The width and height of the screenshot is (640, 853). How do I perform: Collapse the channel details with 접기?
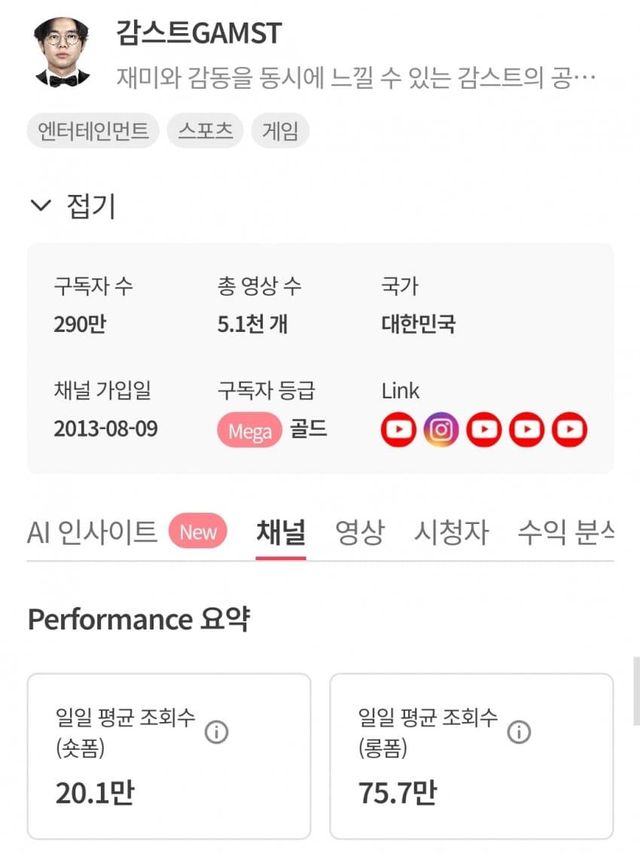tap(74, 206)
